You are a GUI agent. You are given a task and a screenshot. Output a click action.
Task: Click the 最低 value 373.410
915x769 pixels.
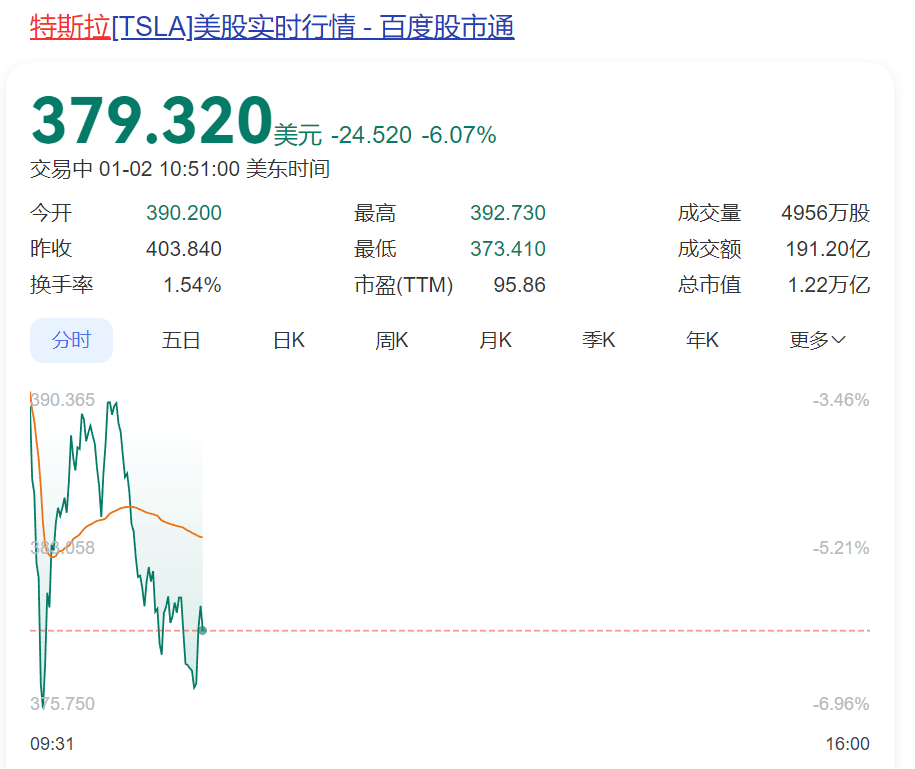(x=508, y=249)
